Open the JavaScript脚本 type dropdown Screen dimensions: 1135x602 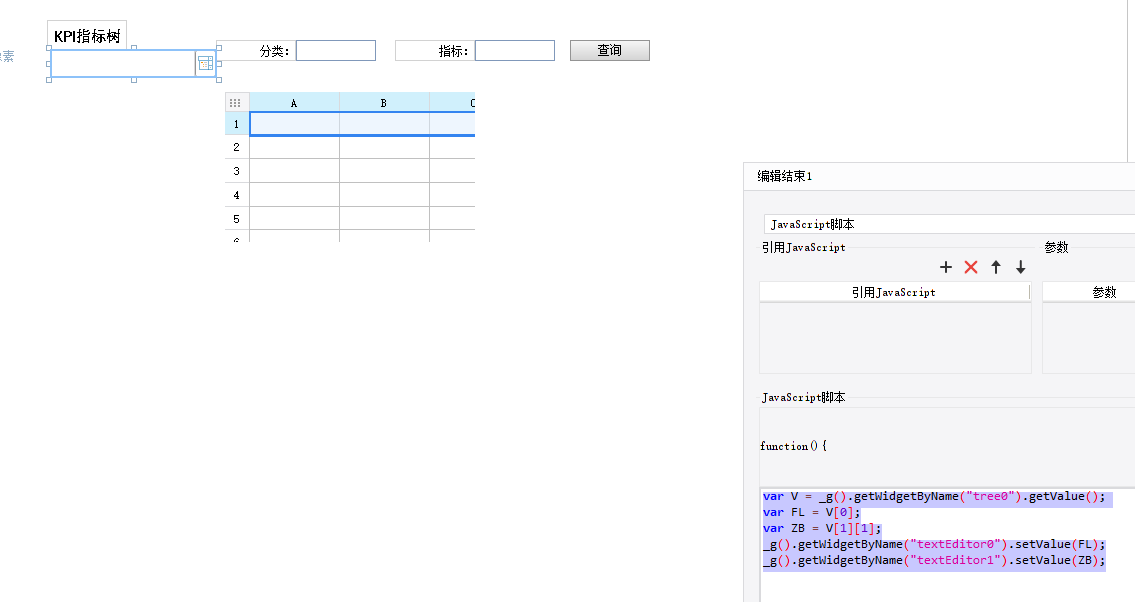click(x=949, y=224)
